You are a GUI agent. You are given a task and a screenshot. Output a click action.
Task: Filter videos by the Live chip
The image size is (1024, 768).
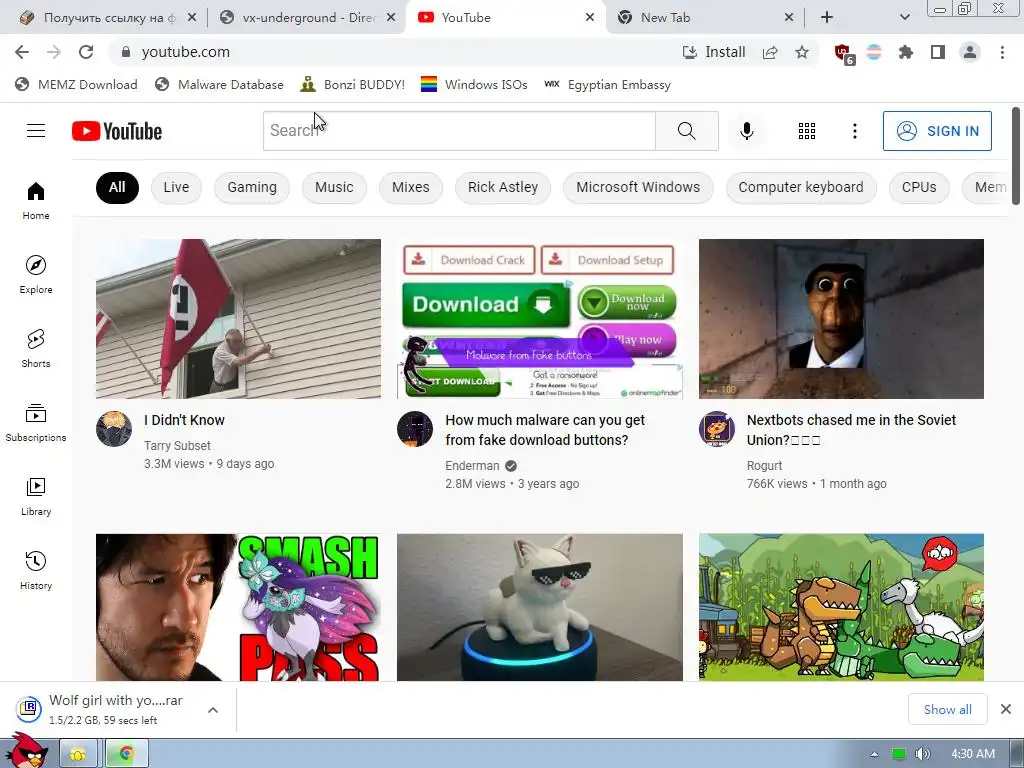176,187
